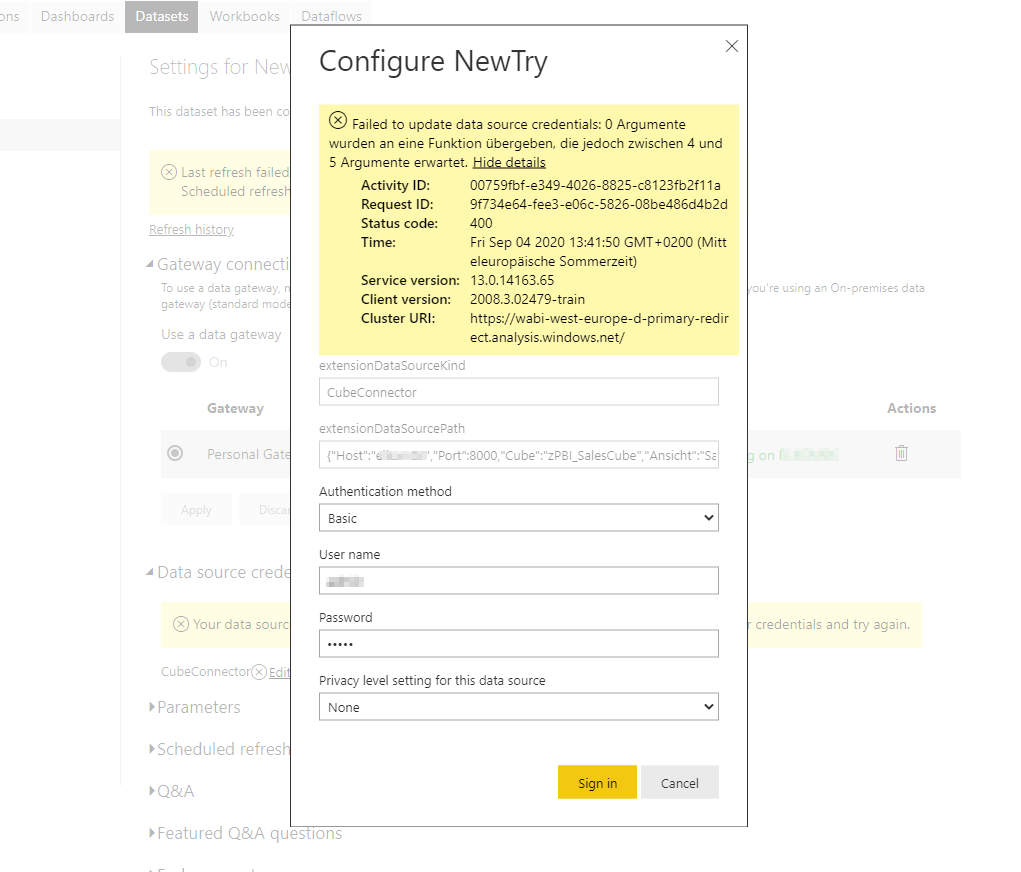Collapse the Data source credentials section

pyautogui.click(x=150, y=572)
